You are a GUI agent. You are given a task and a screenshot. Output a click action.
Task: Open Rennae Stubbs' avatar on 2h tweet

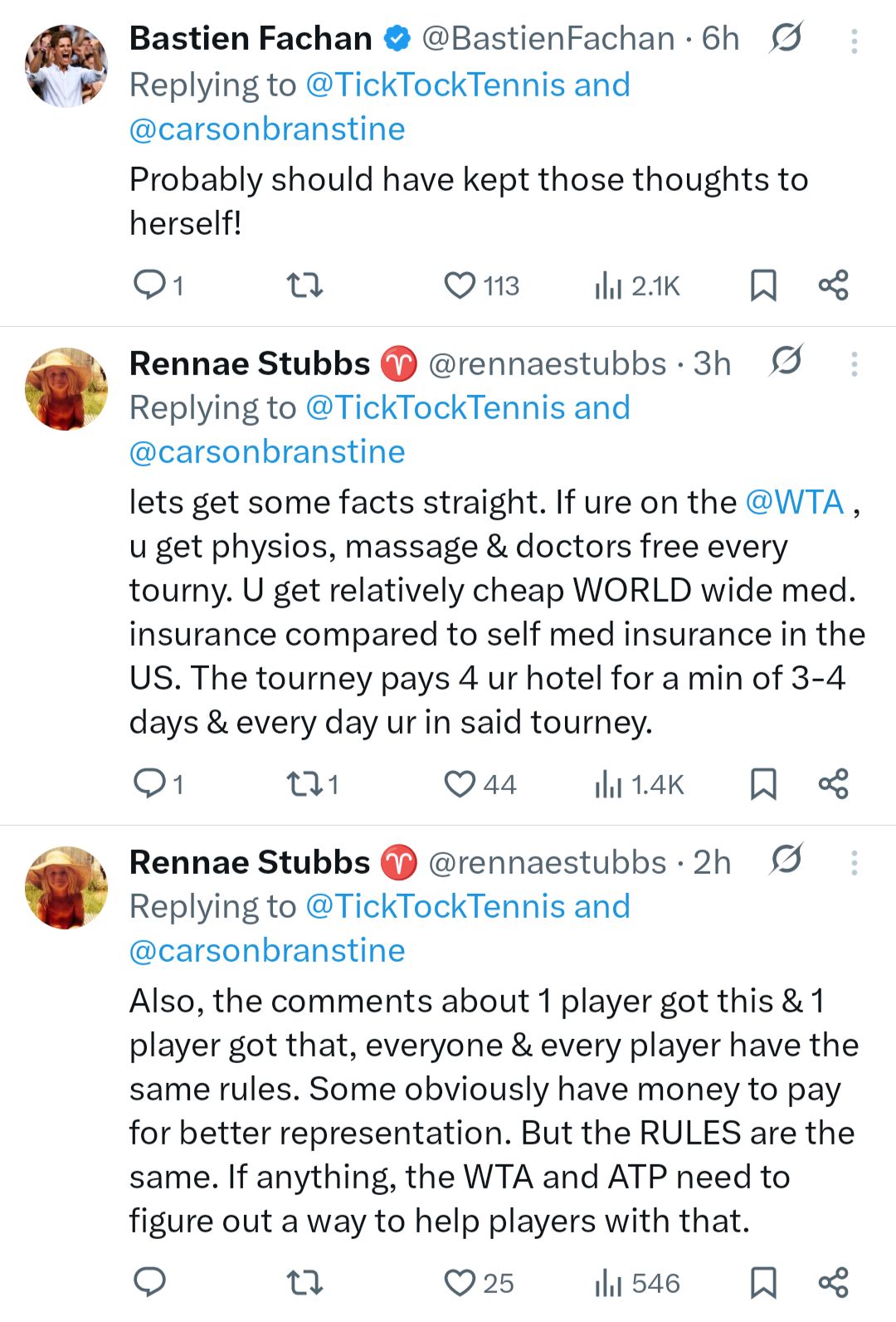point(66,887)
